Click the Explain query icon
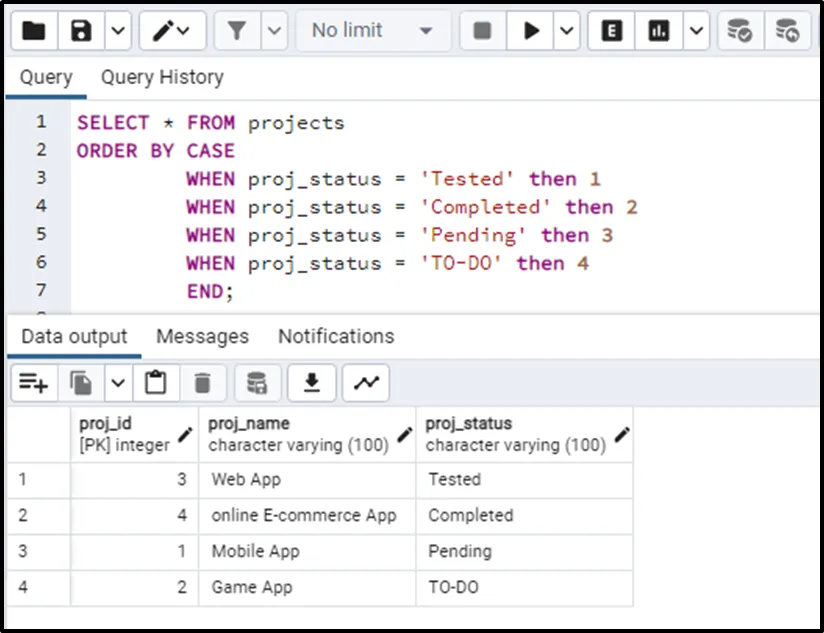Viewport: 824px width, 633px height. (611, 31)
